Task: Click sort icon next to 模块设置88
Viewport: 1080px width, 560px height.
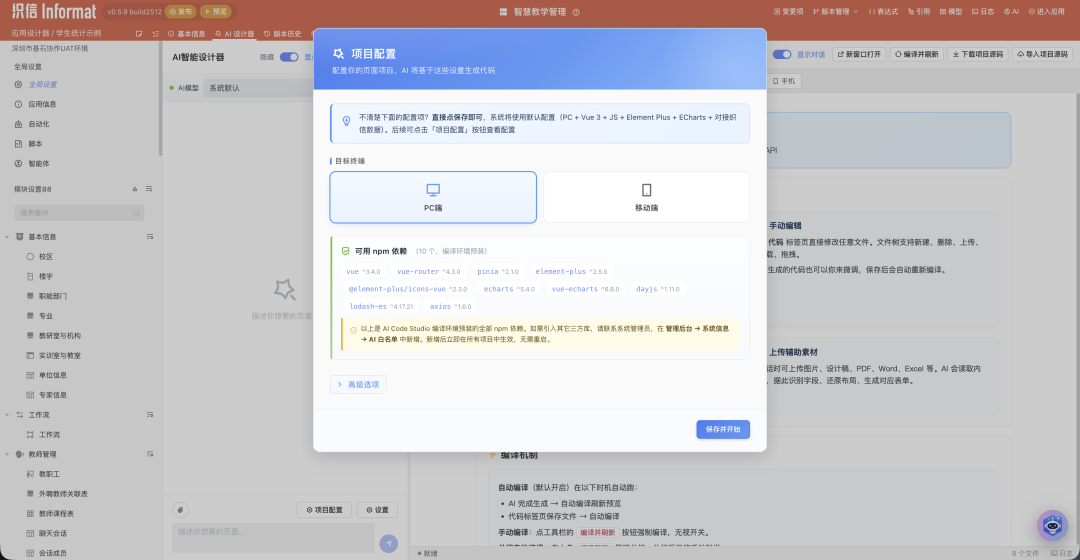Action: click(149, 189)
